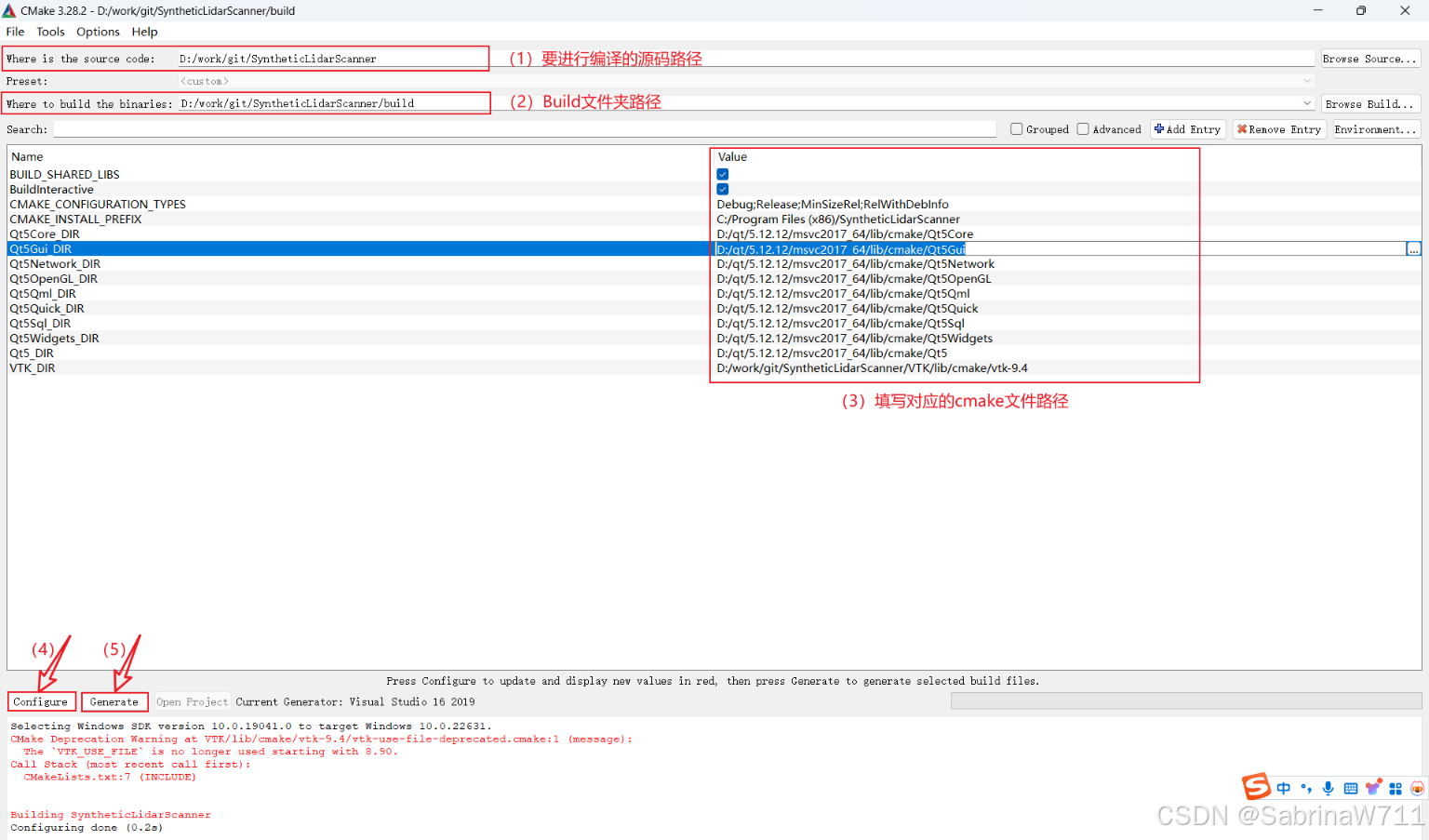This screenshot has width=1429, height=840.
Task: Enable the Advanced checkbox
Action: (1083, 128)
